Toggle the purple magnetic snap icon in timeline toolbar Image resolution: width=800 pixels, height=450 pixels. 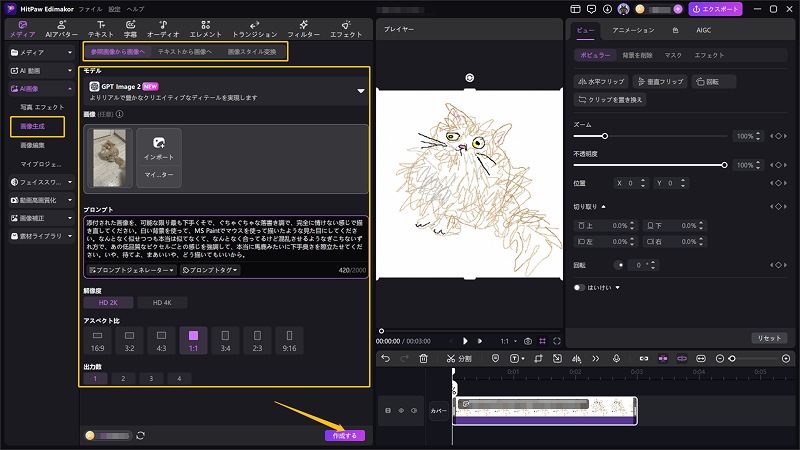coord(663,359)
